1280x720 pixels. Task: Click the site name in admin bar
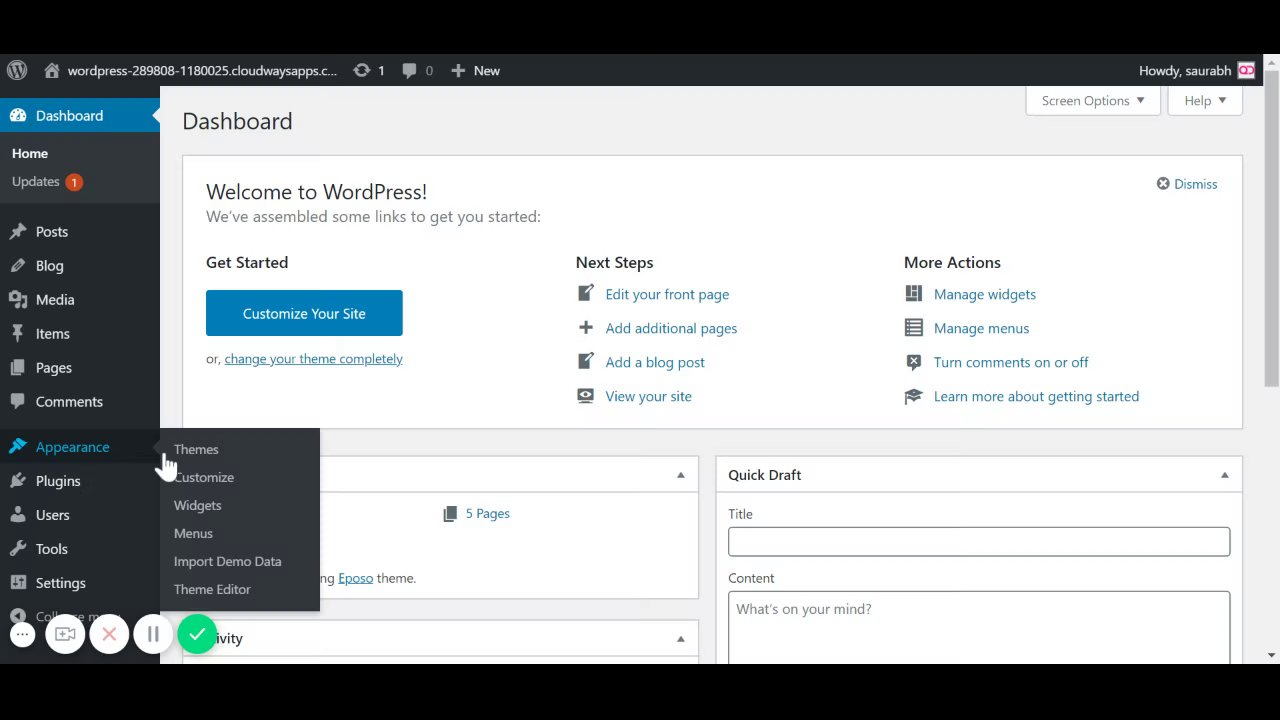coord(202,70)
